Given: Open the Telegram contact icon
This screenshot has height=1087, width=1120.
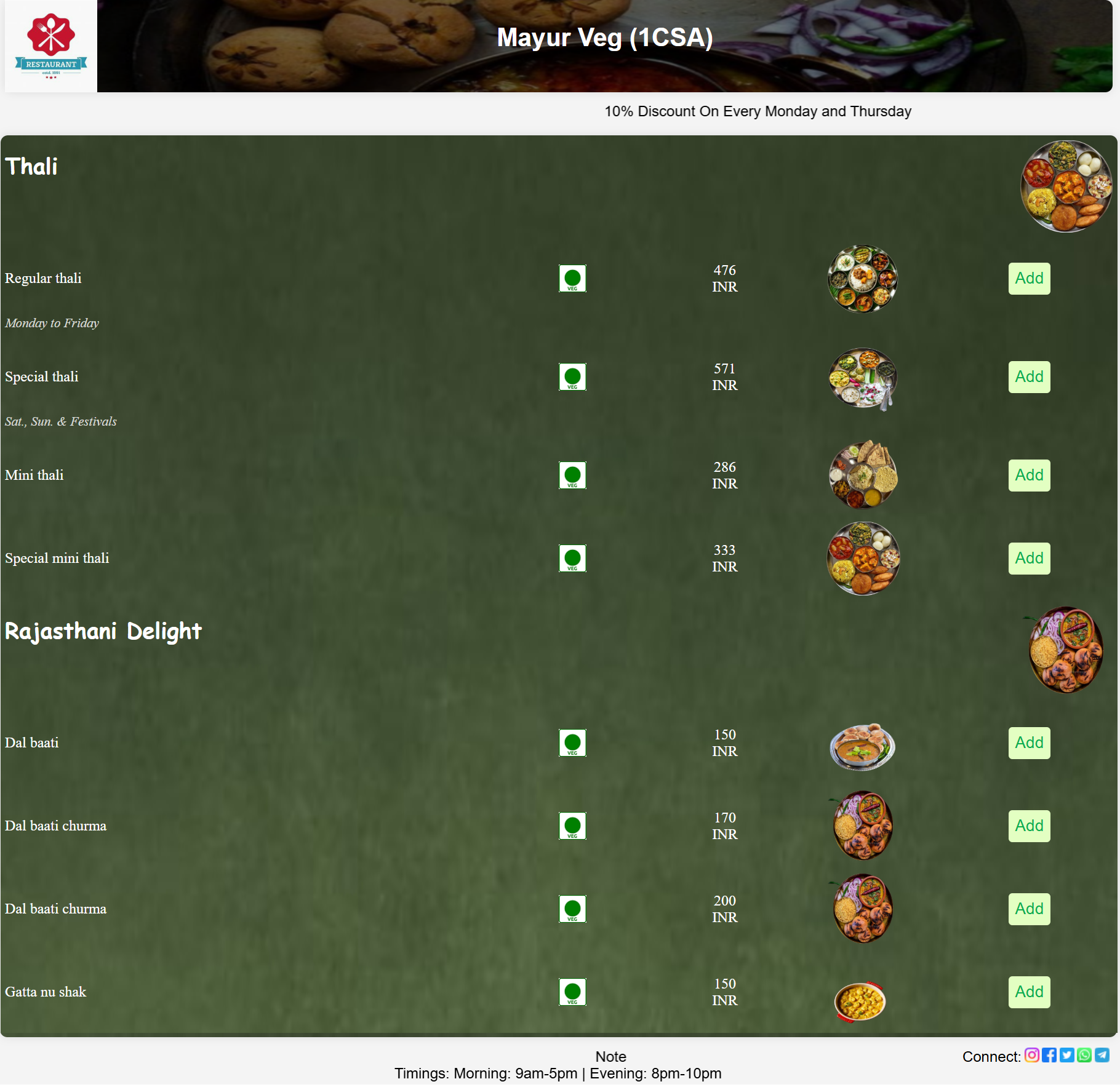Looking at the screenshot, I should coord(1102,1055).
